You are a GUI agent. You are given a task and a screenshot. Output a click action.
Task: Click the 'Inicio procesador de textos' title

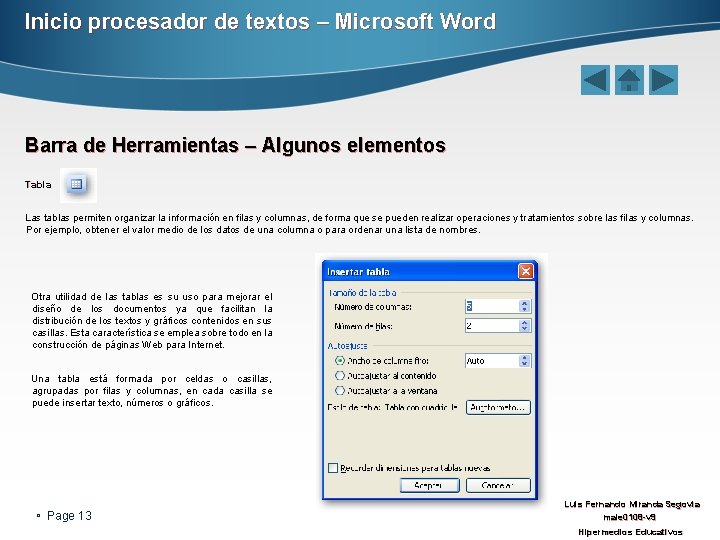coord(167,22)
